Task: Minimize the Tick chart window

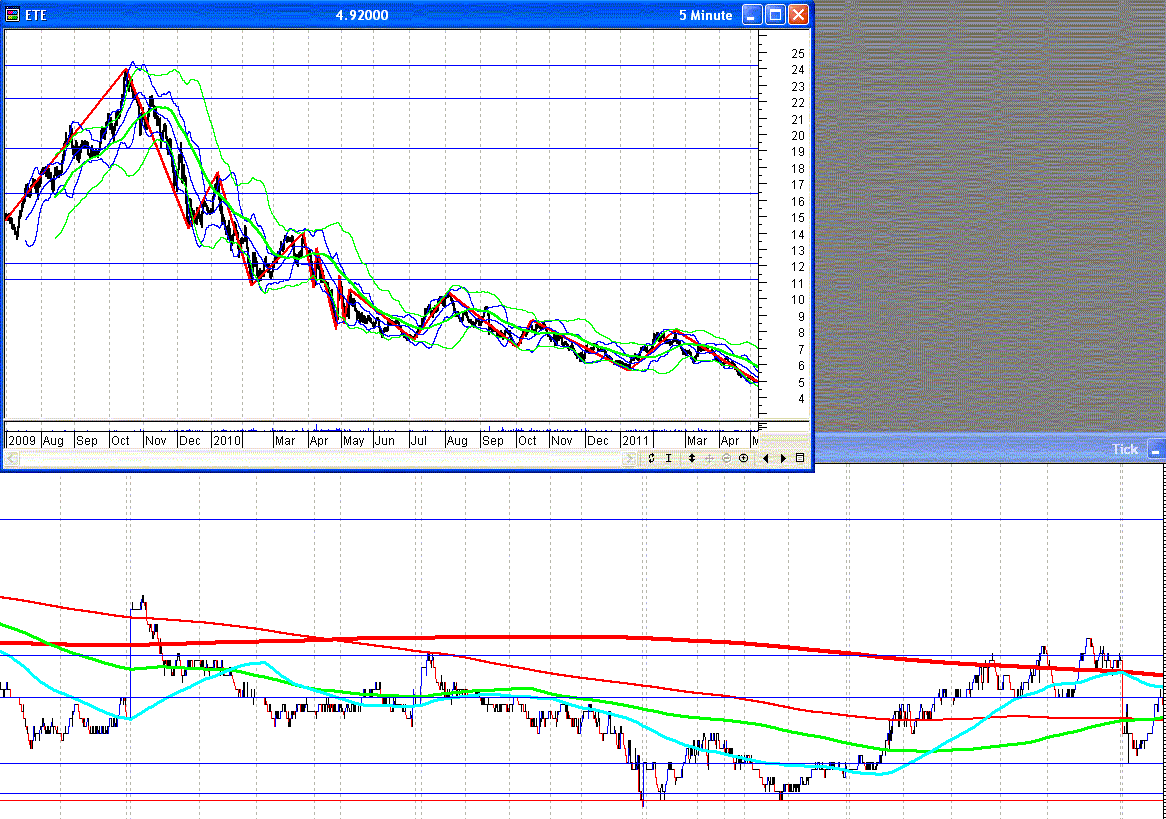Action: point(1156,449)
